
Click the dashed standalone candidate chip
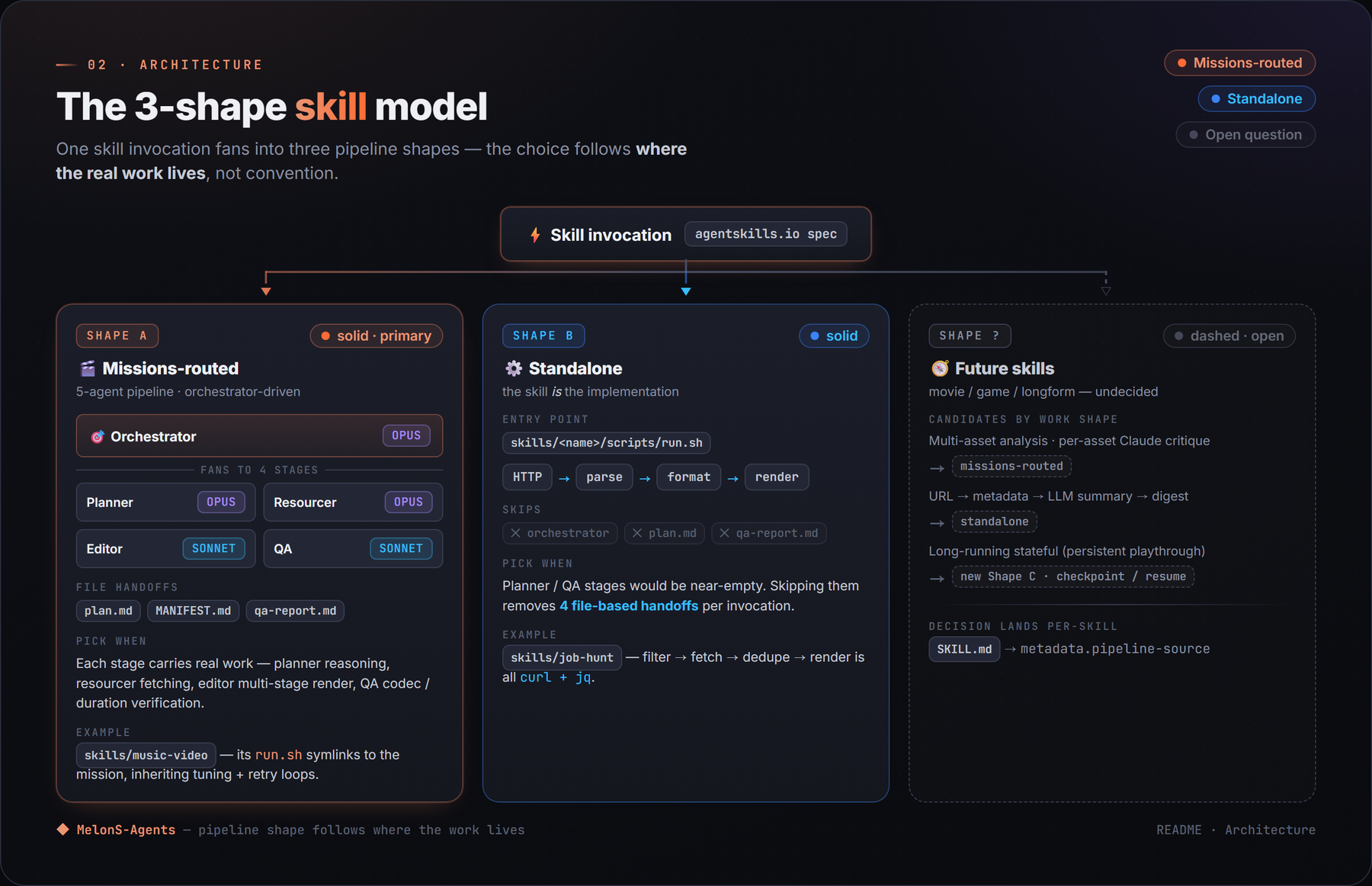click(x=994, y=522)
